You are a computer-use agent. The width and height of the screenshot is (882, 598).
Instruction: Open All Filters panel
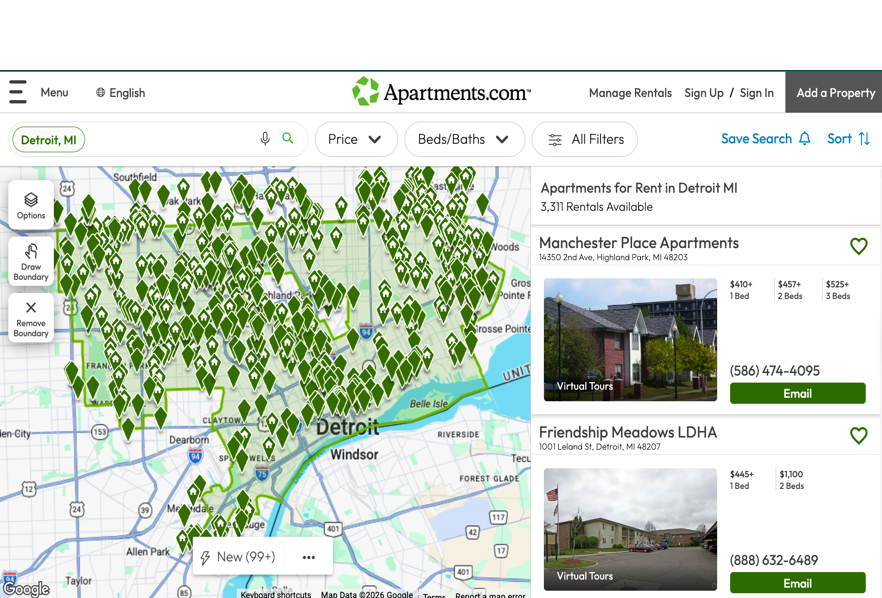[x=584, y=139]
